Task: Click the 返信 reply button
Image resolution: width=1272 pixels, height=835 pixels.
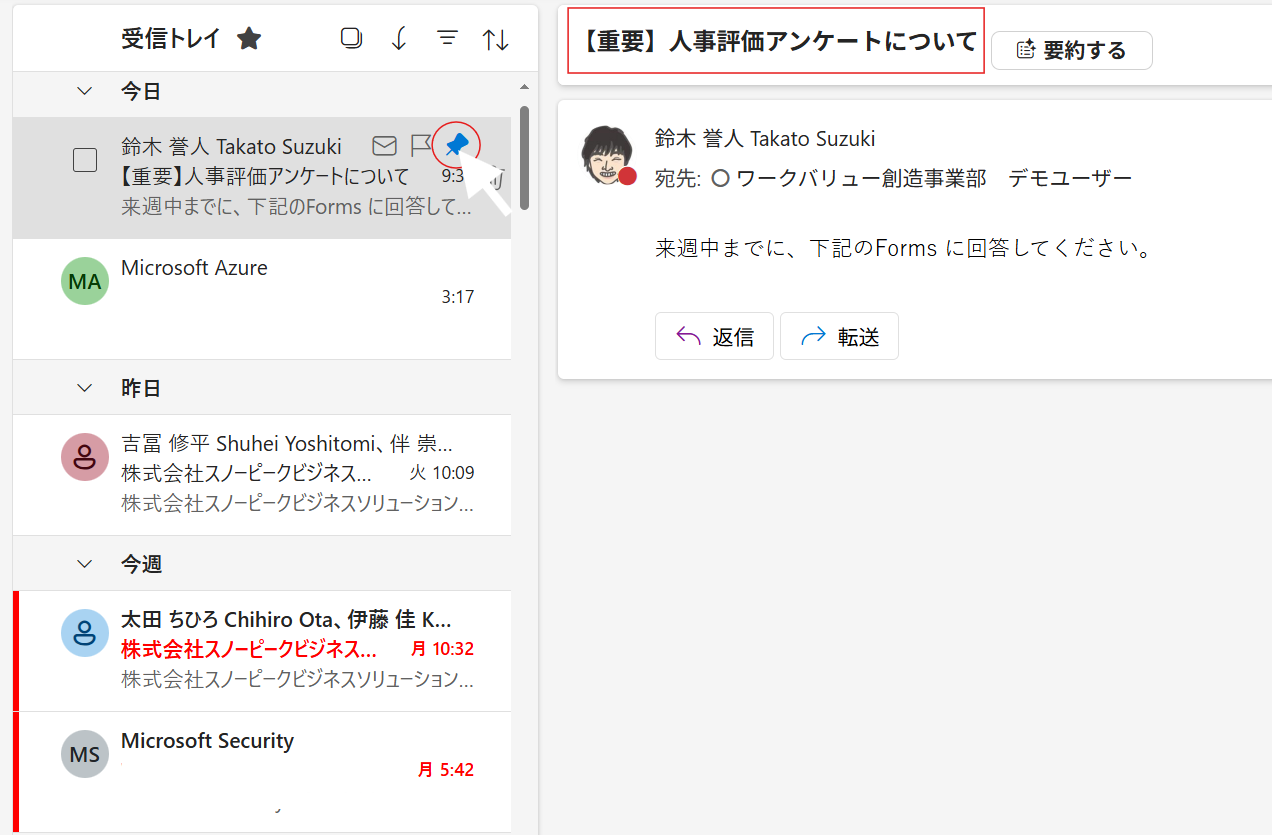Action: click(714, 337)
